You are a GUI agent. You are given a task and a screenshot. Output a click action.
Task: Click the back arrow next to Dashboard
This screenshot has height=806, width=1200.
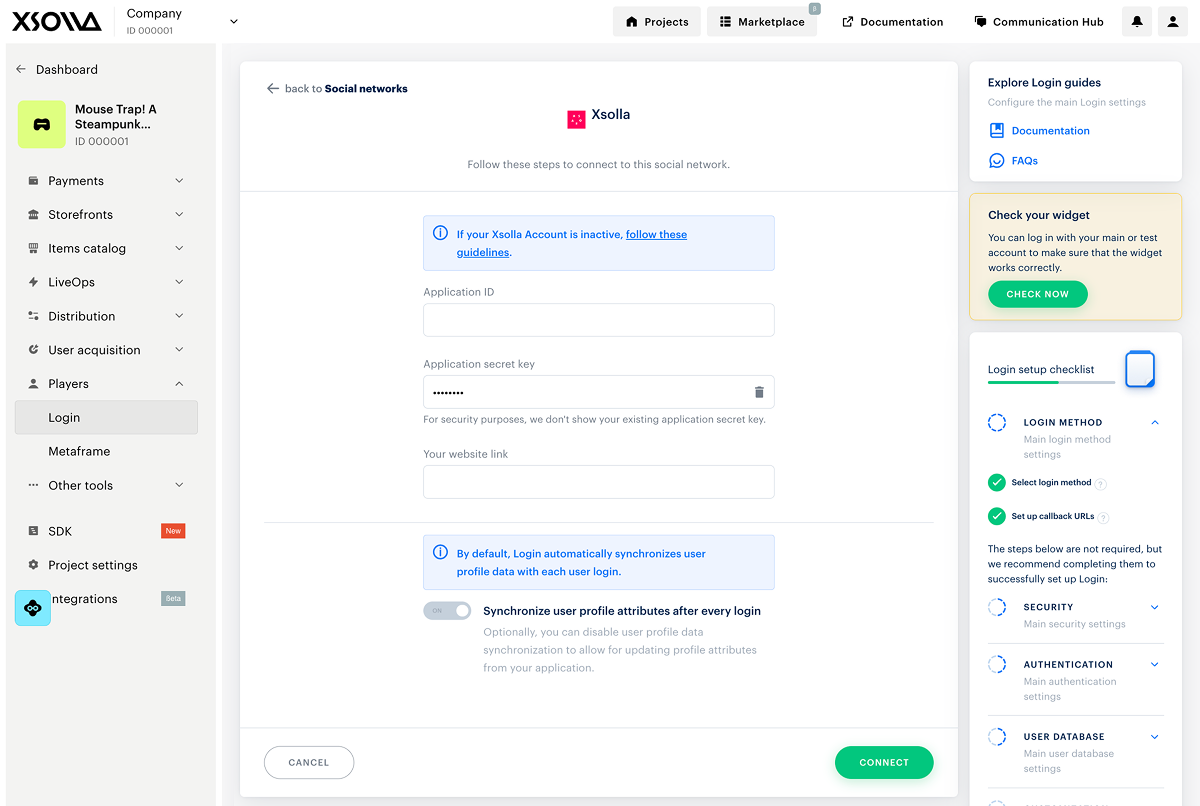coord(21,70)
